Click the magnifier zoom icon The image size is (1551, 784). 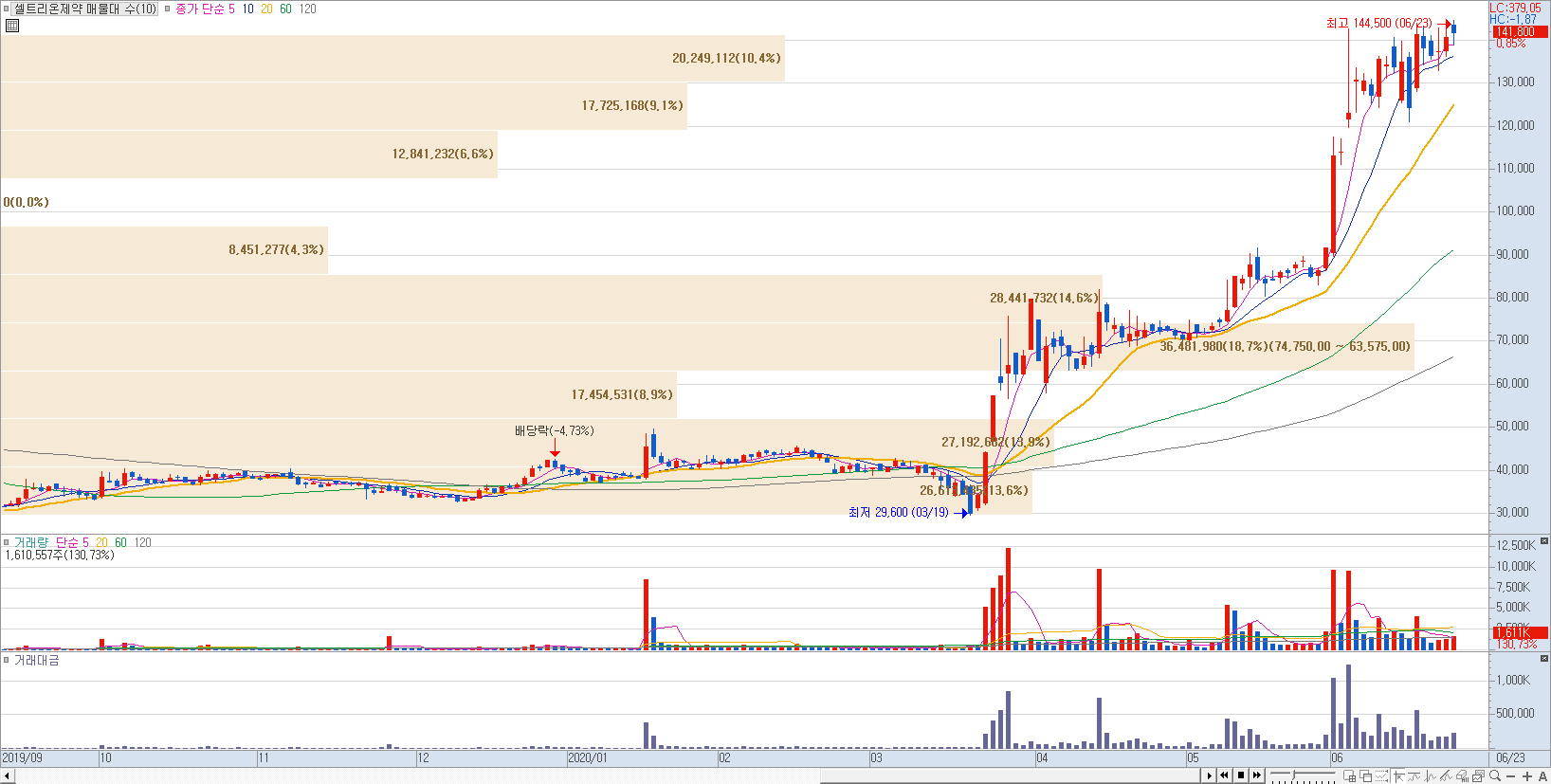pos(1495,775)
